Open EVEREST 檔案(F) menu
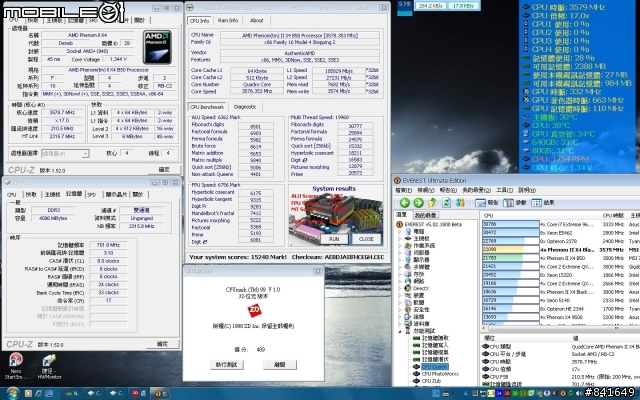Viewport: 640px width, 400px height. [403, 190]
